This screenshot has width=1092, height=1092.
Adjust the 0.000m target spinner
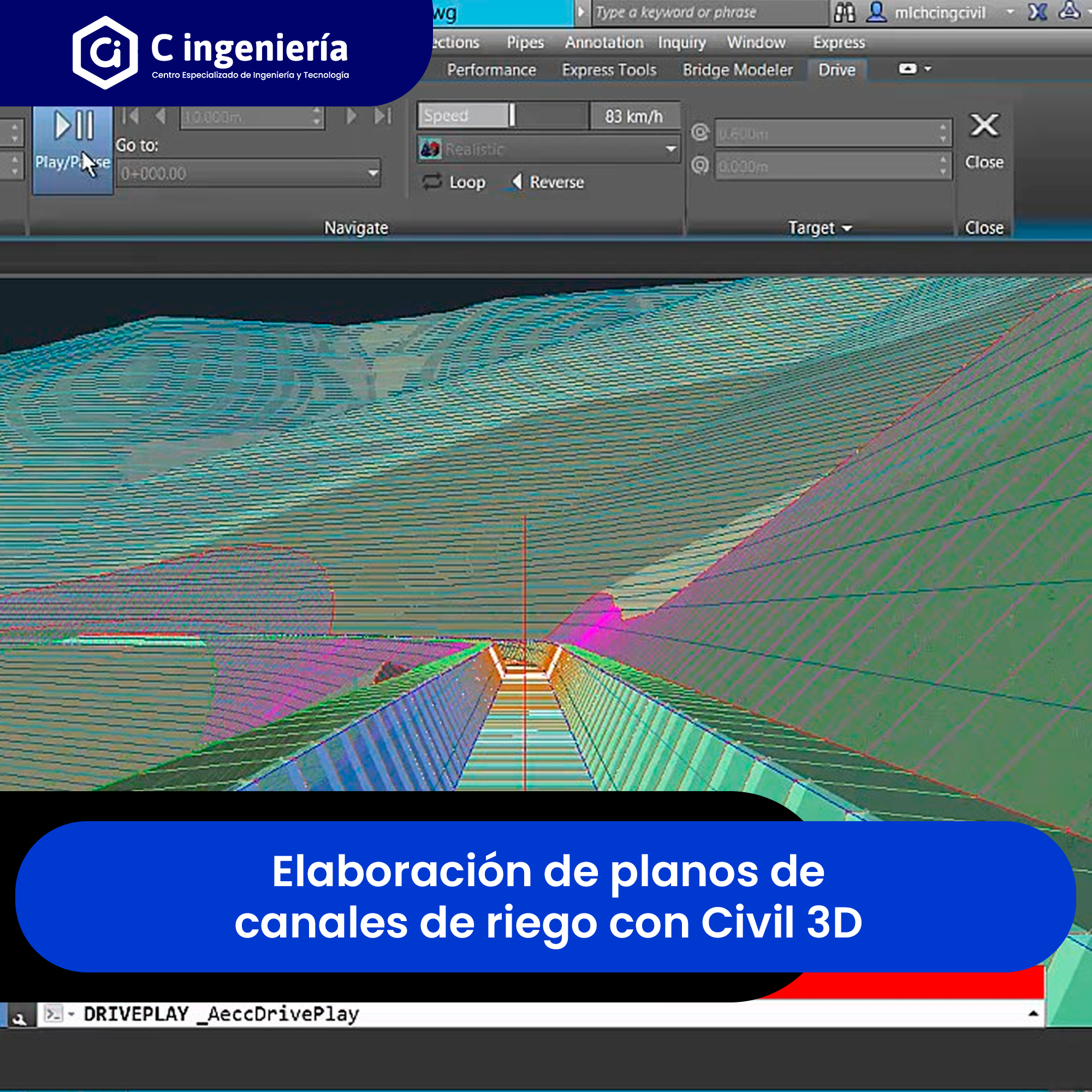pos(943,166)
